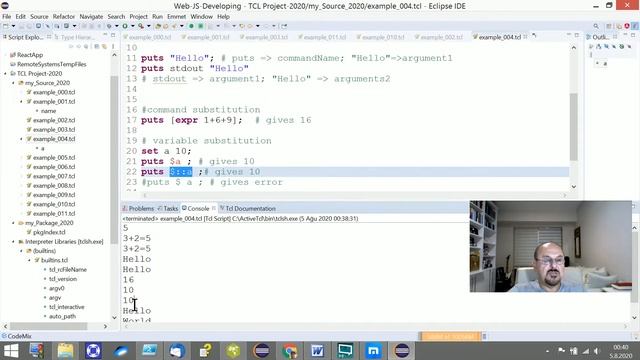Maximize the Script Explorer panel
The height and width of the screenshot is (360, 640).
point(113,36)
